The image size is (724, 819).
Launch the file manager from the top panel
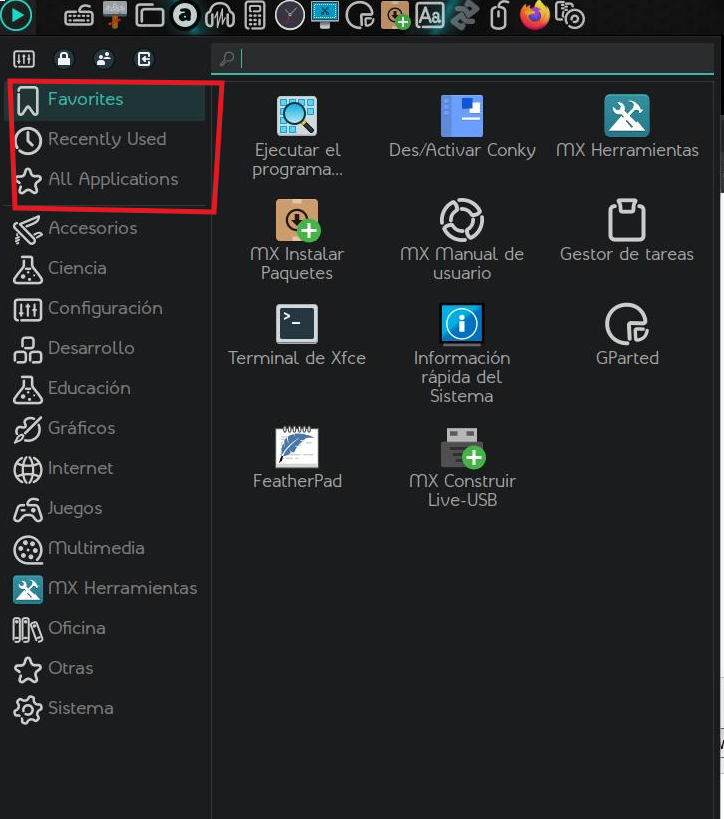[149, 15]
